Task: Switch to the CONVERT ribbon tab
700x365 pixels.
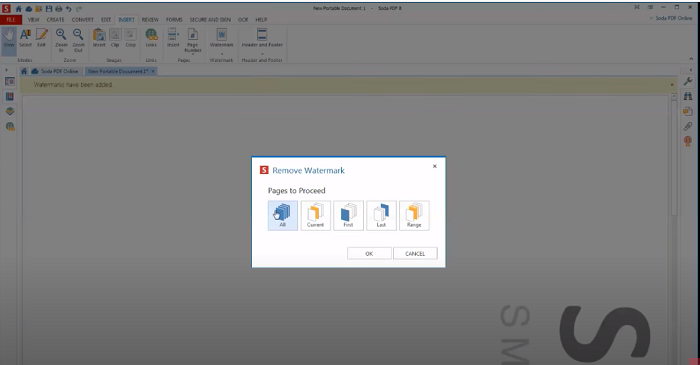Action: click(x=83, y=20)
